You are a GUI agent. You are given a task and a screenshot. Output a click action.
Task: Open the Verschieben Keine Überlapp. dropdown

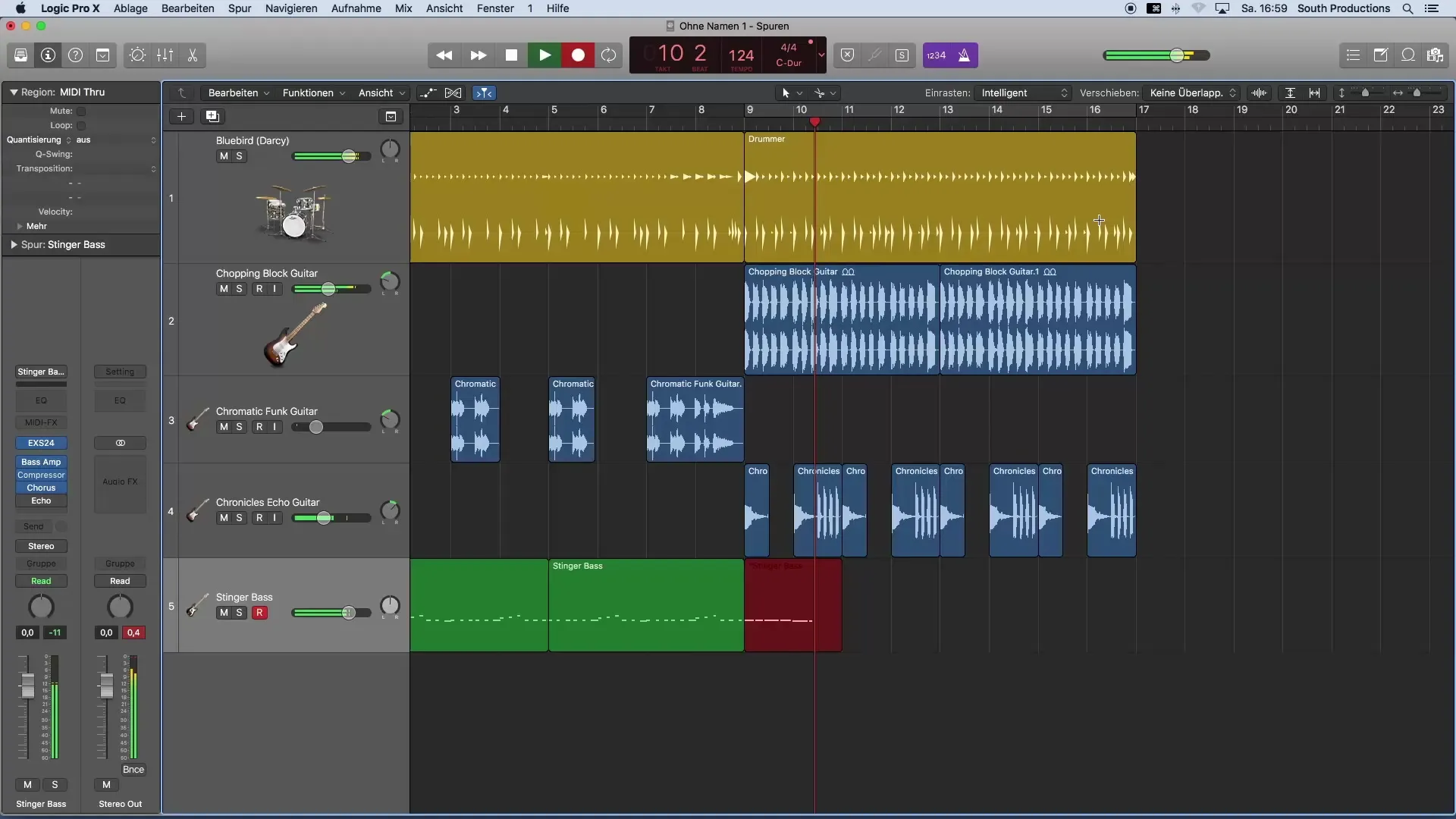(1191, 93)
